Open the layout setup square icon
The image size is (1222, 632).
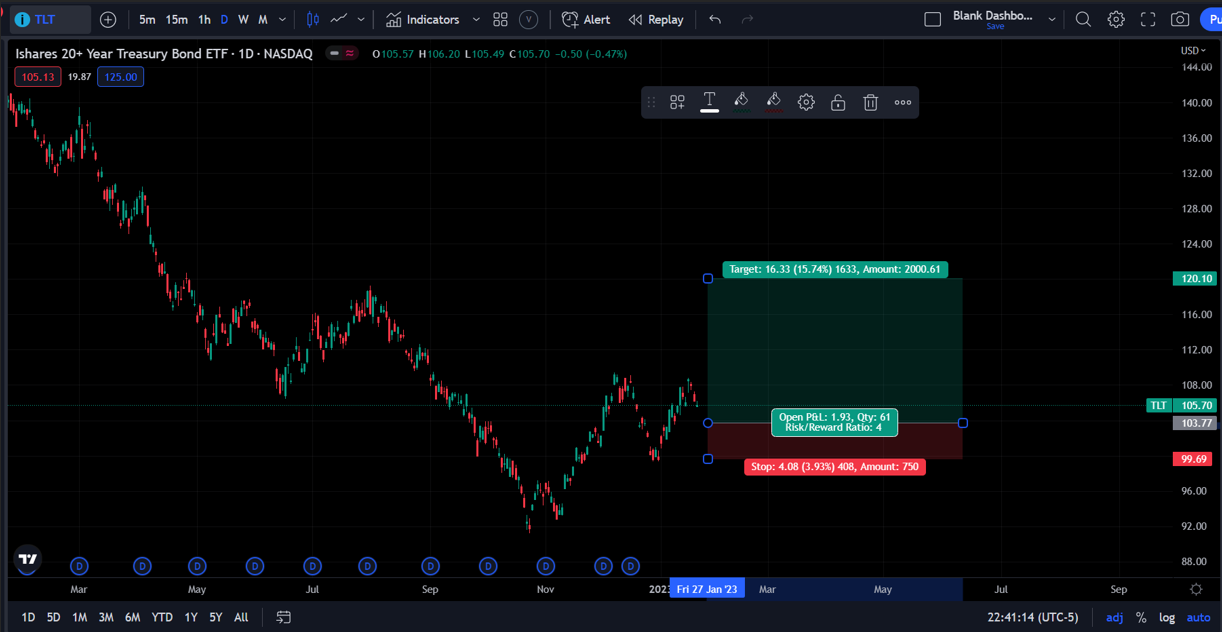(x=933, y=19)
